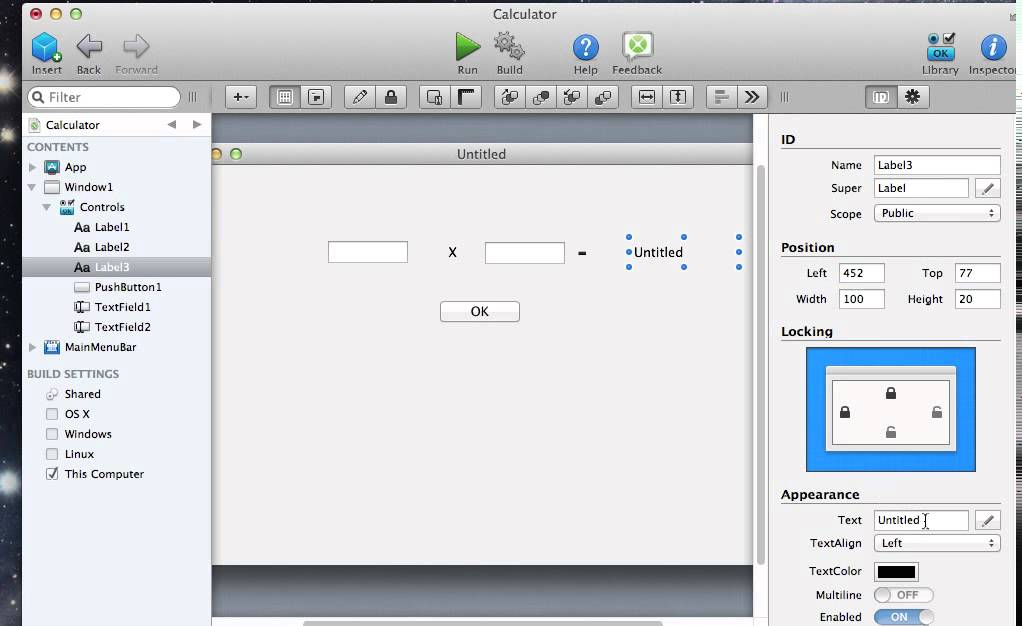This screenshot has height=626, width=1022.
Task: Open Shared build settings
Action: [82, 394]
